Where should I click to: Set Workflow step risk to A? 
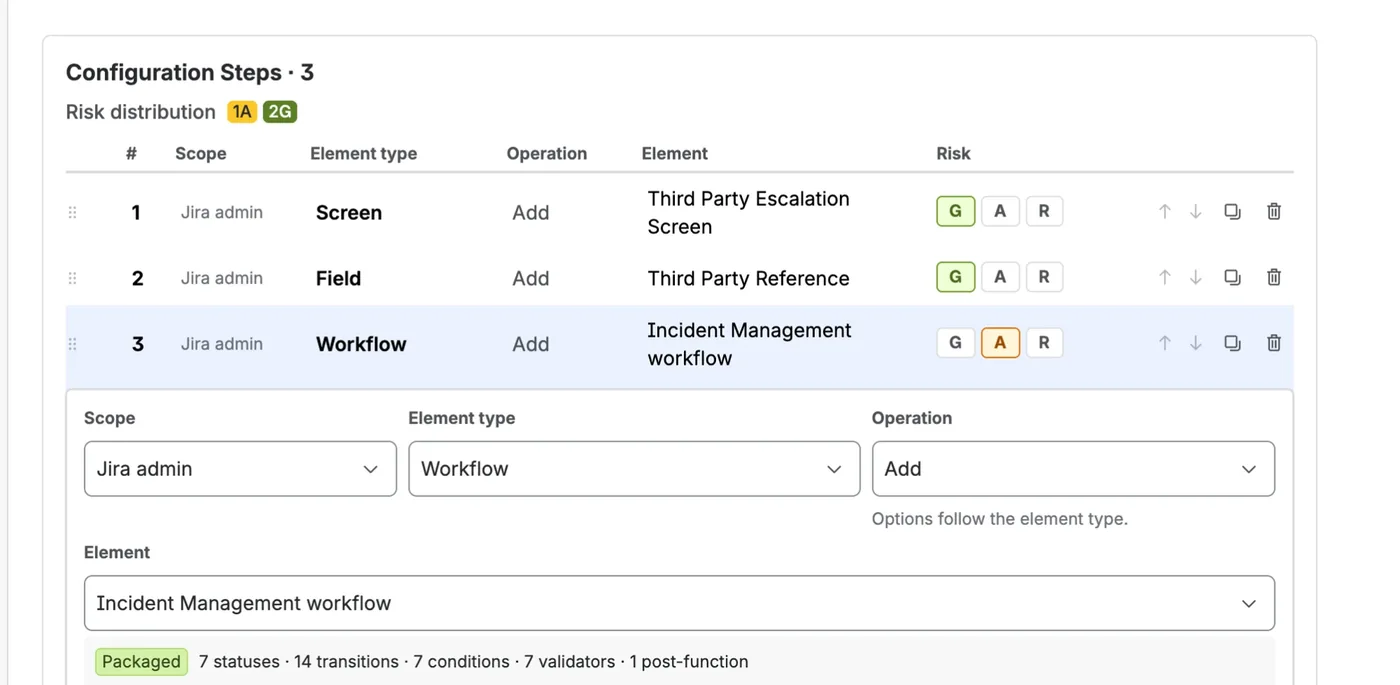tap(1000, 343)
